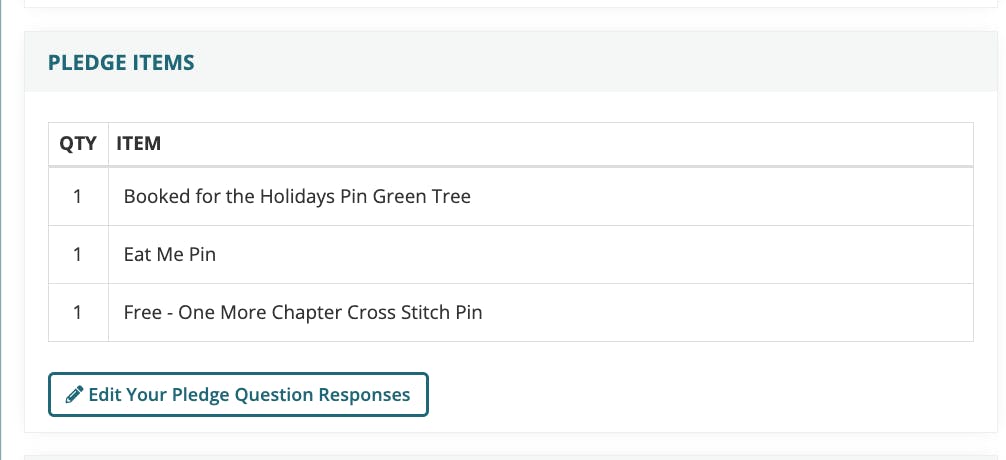The height and width of the screenshot is (460, 1006).
Task: Open Edit Your Pledge Question Responses
Action: pos(238,394)
